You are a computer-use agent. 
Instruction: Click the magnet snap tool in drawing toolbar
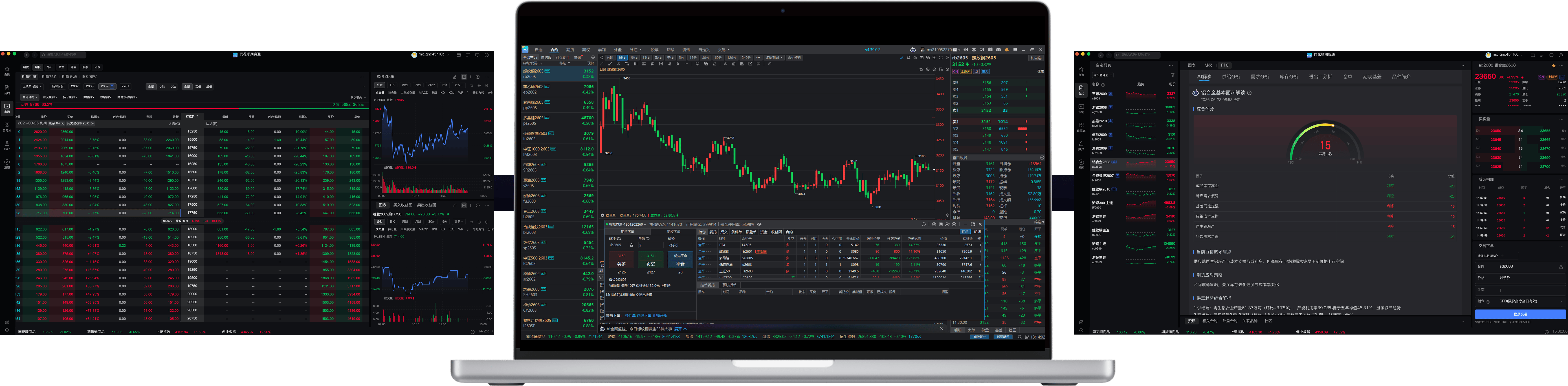point(697,64)
